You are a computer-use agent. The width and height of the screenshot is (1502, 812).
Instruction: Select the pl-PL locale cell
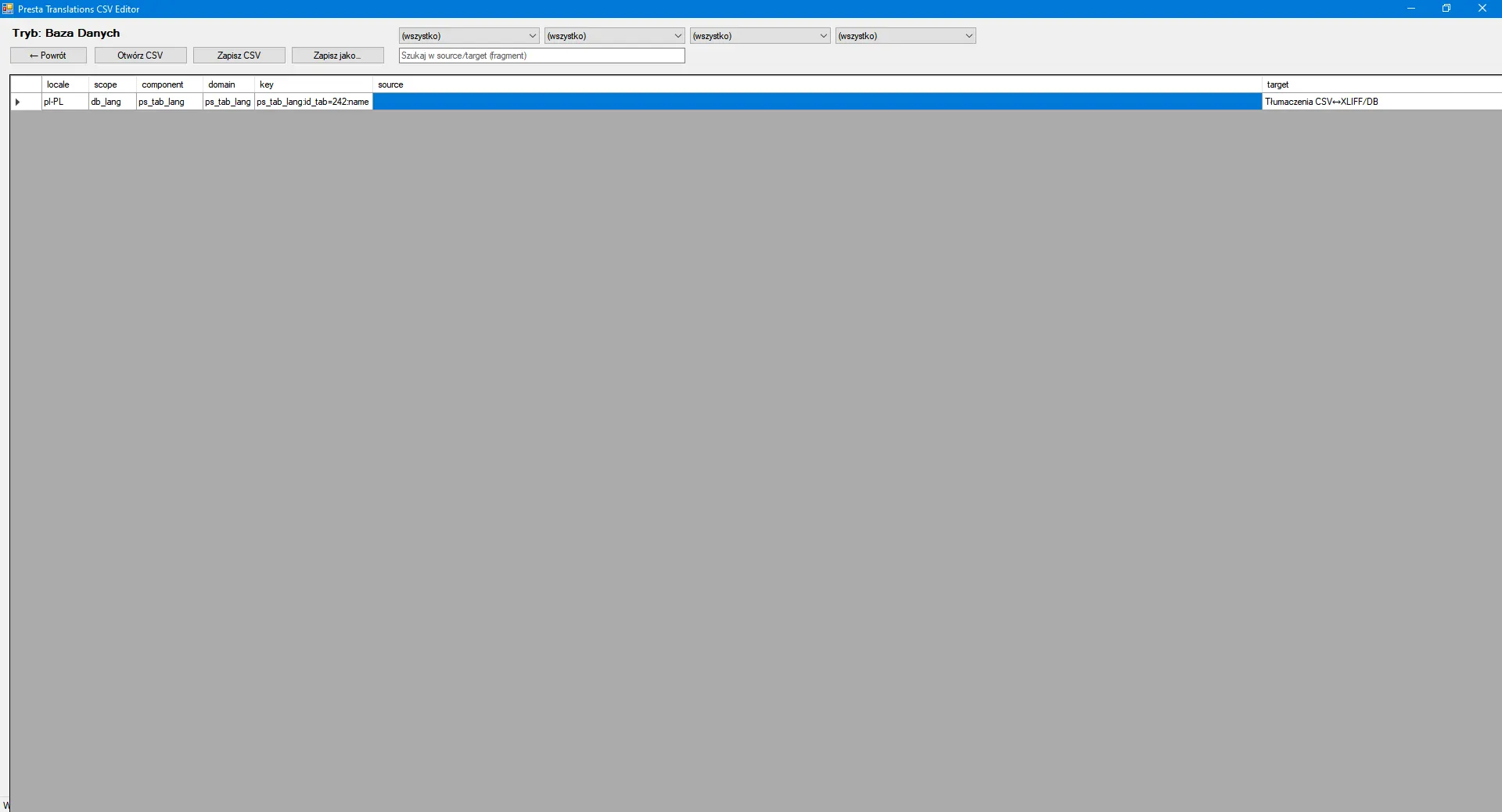click(63, 102)
